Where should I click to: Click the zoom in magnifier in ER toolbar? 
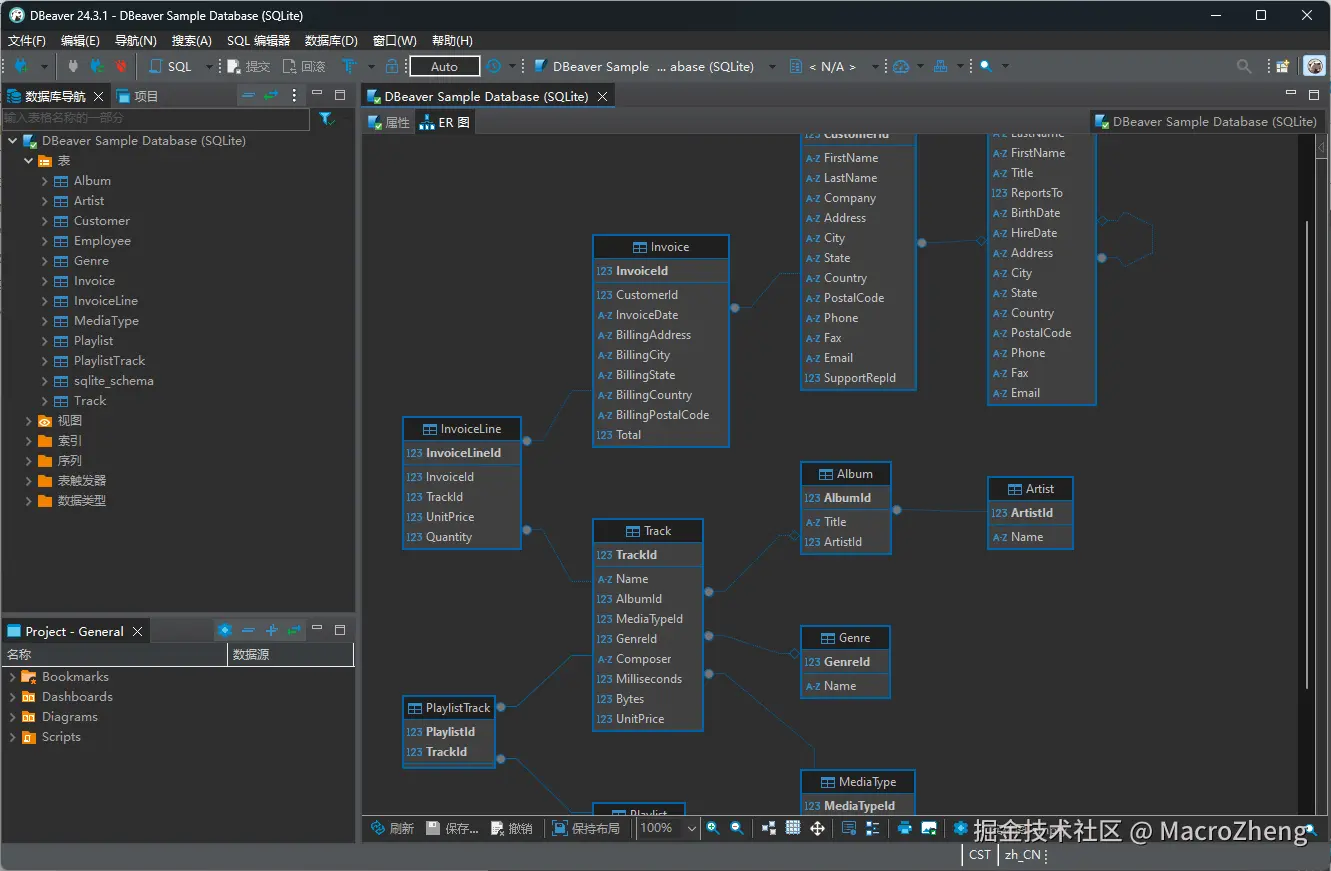713,828
